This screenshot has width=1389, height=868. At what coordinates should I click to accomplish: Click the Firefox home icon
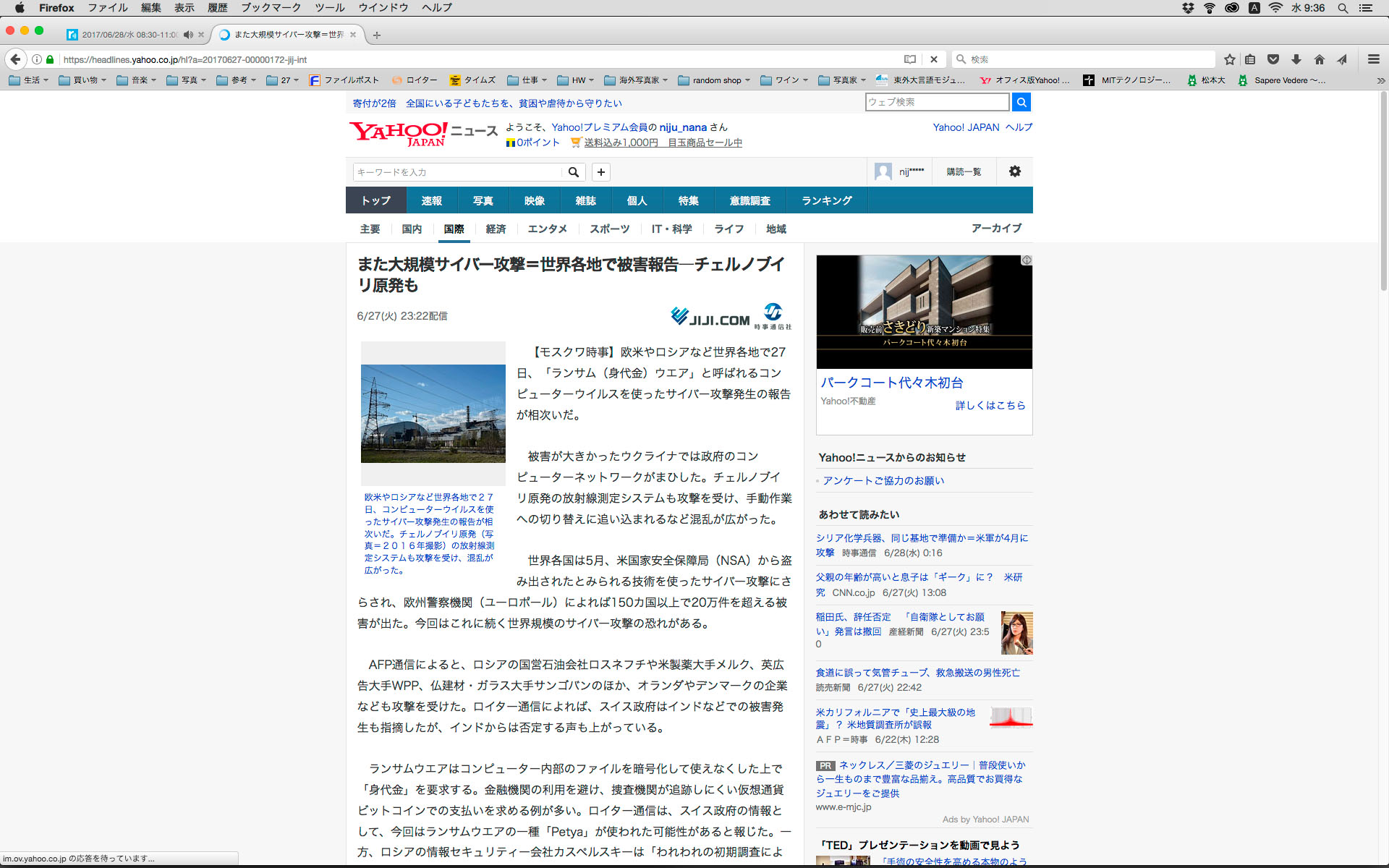1320,59
